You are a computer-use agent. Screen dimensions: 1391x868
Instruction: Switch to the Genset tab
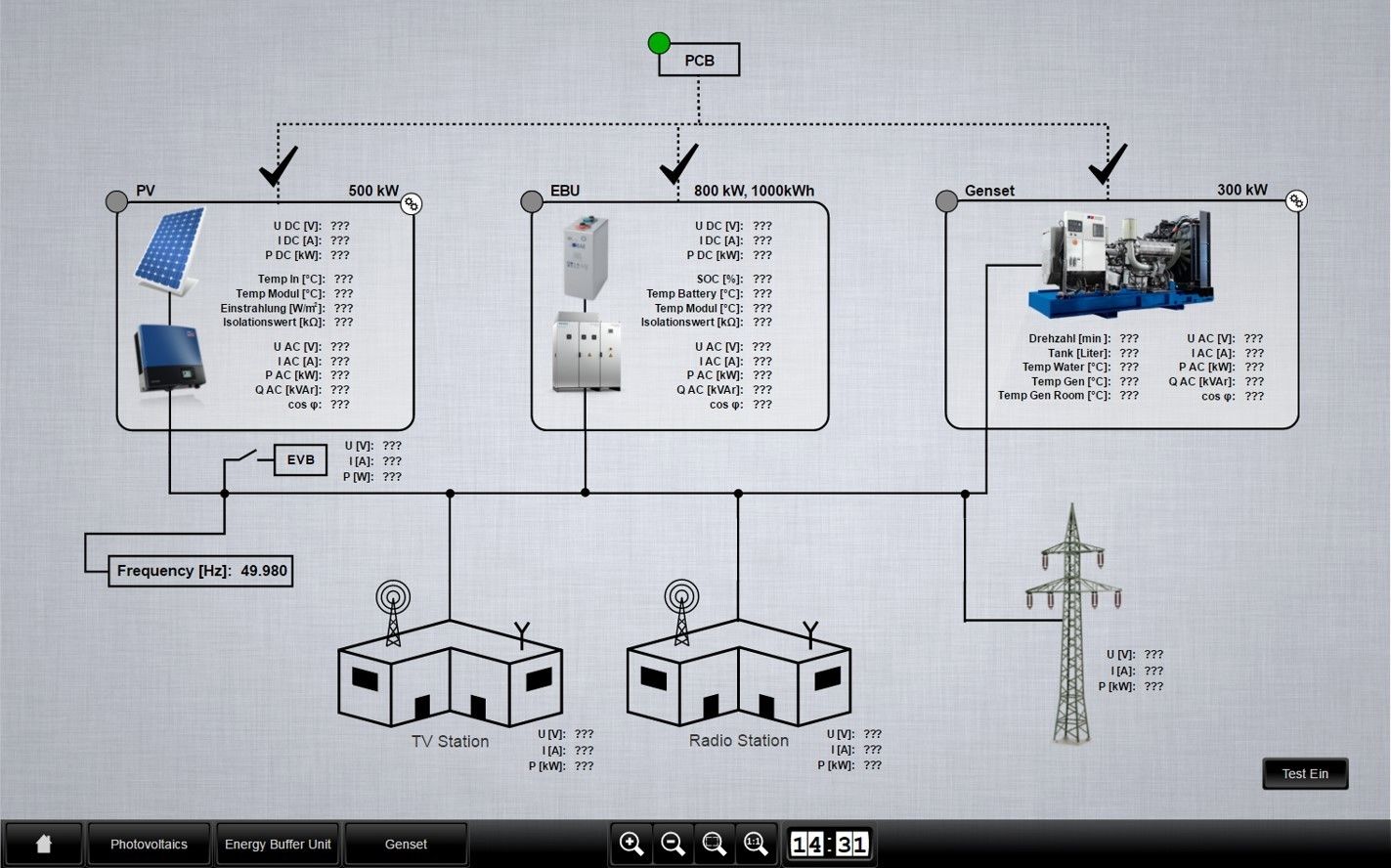click(x=406, y=844)
